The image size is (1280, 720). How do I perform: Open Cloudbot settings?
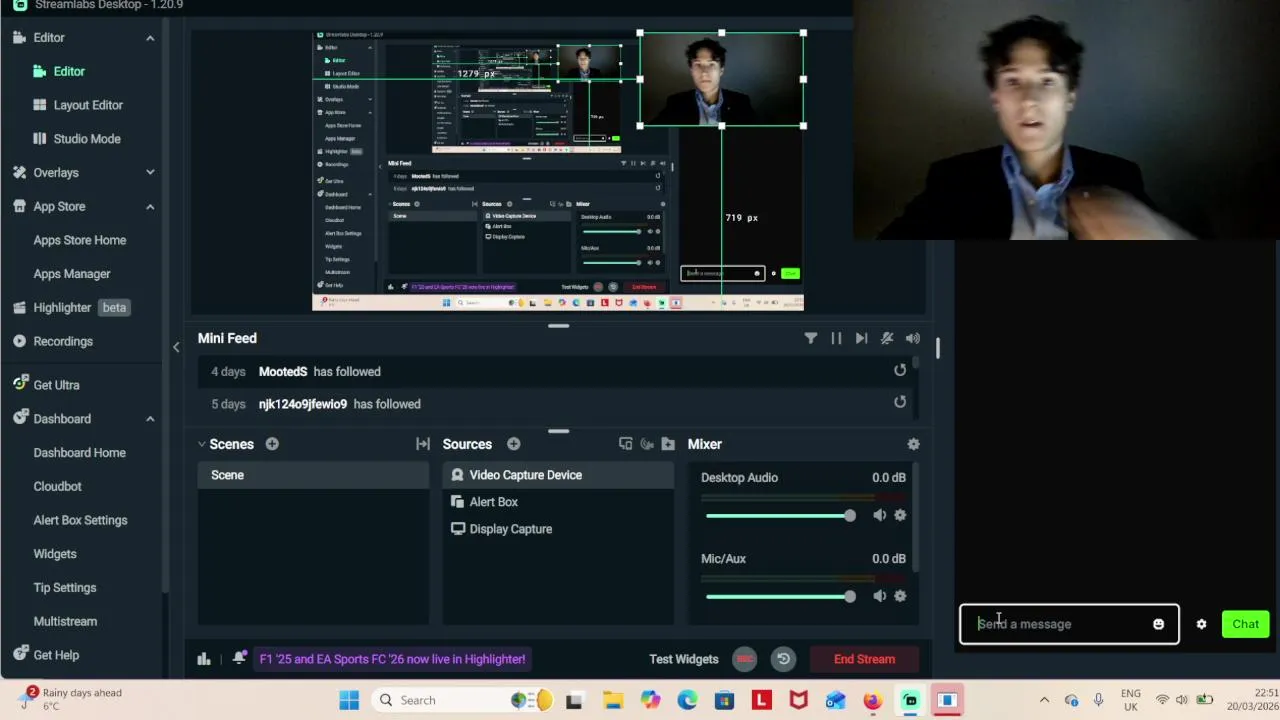coord(58,486)
